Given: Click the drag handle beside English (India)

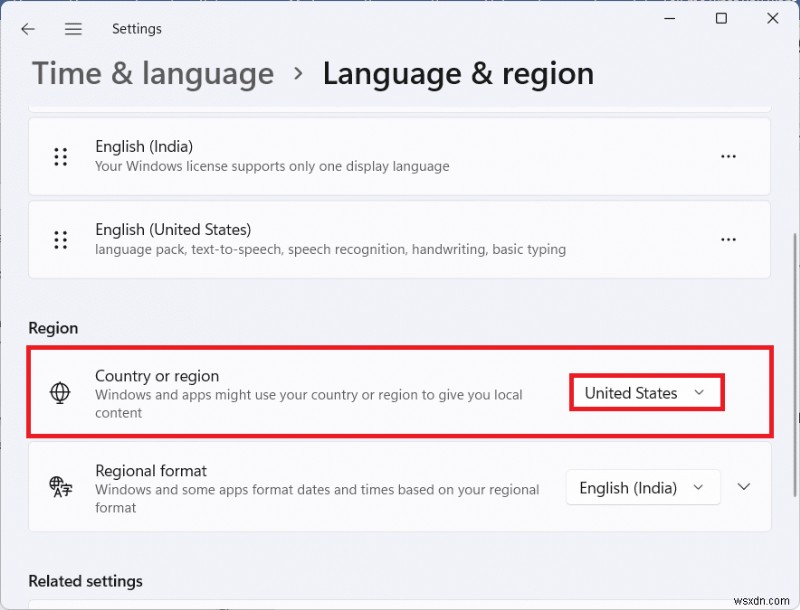Looking at the screenshot, I should click(x=60, y=156).
